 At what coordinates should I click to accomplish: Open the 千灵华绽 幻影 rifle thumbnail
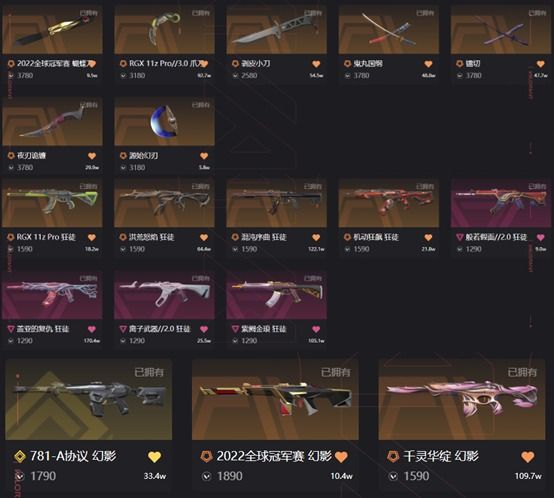pyautogui.click(x=462, y=399)
